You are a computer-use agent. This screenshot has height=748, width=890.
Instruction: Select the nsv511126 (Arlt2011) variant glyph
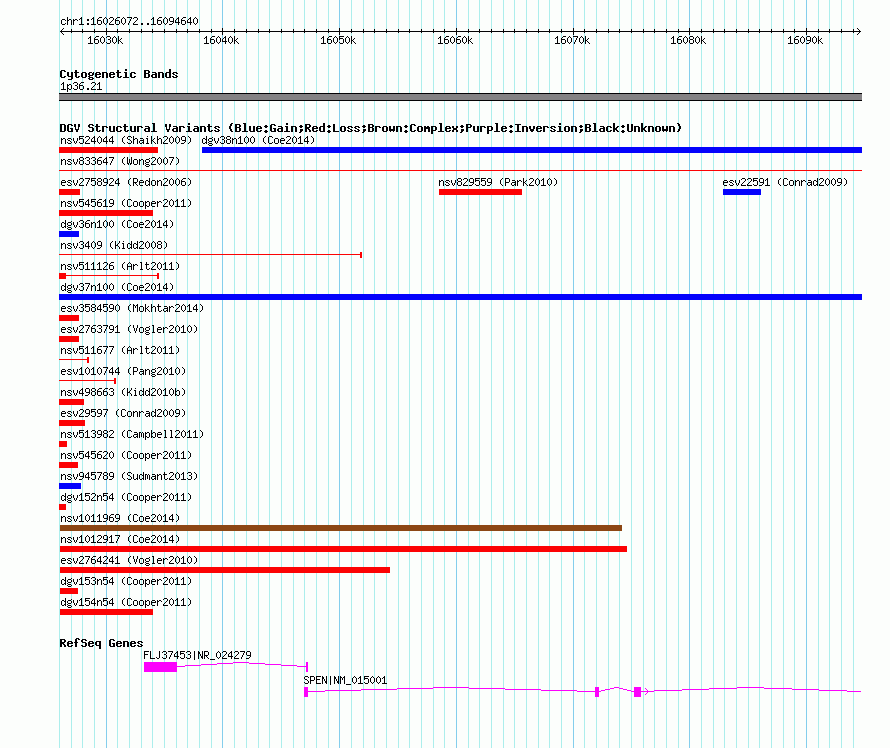click(109, 276)
